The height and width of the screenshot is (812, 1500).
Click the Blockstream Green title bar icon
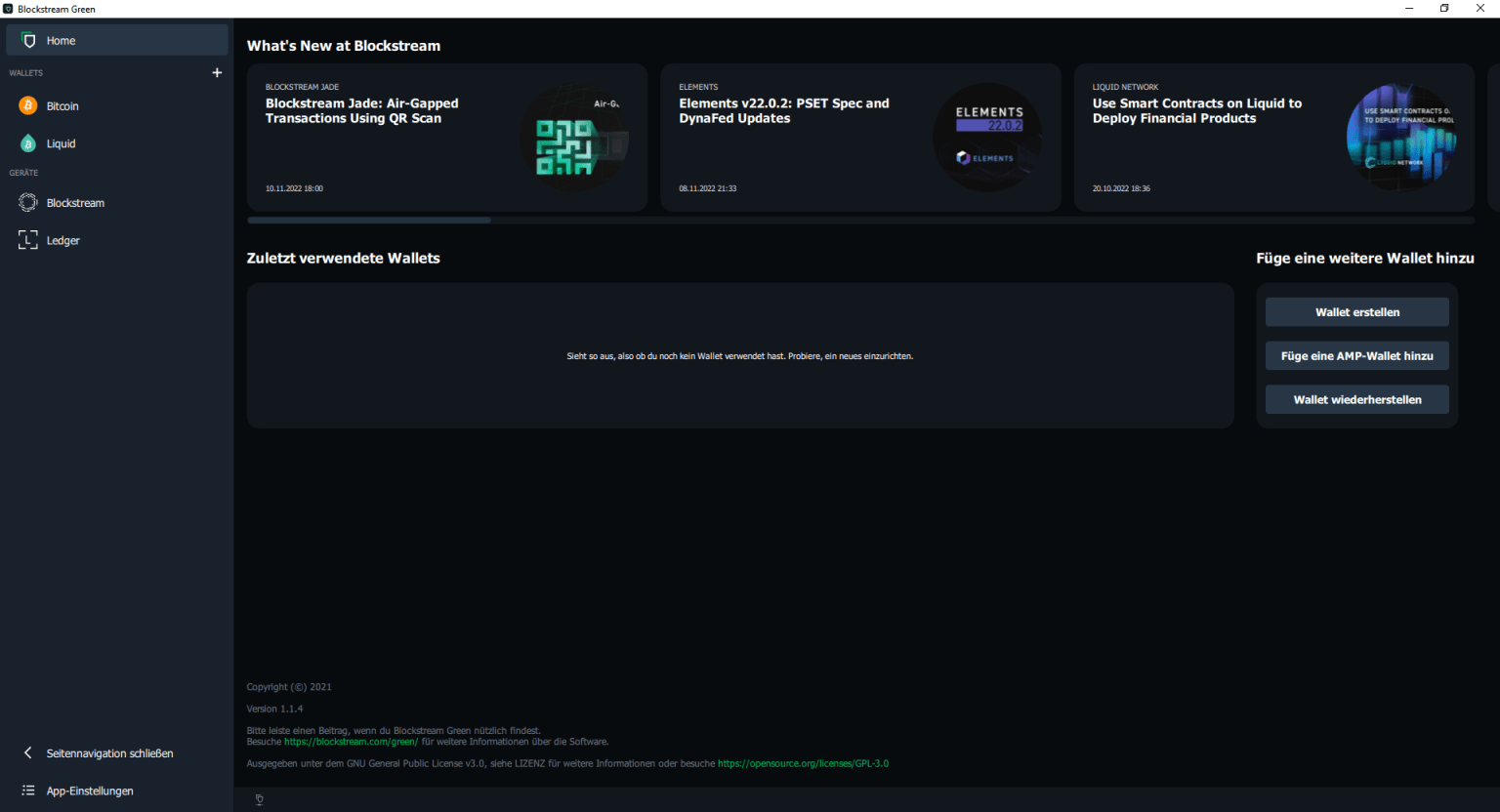(x=9, y=9)
